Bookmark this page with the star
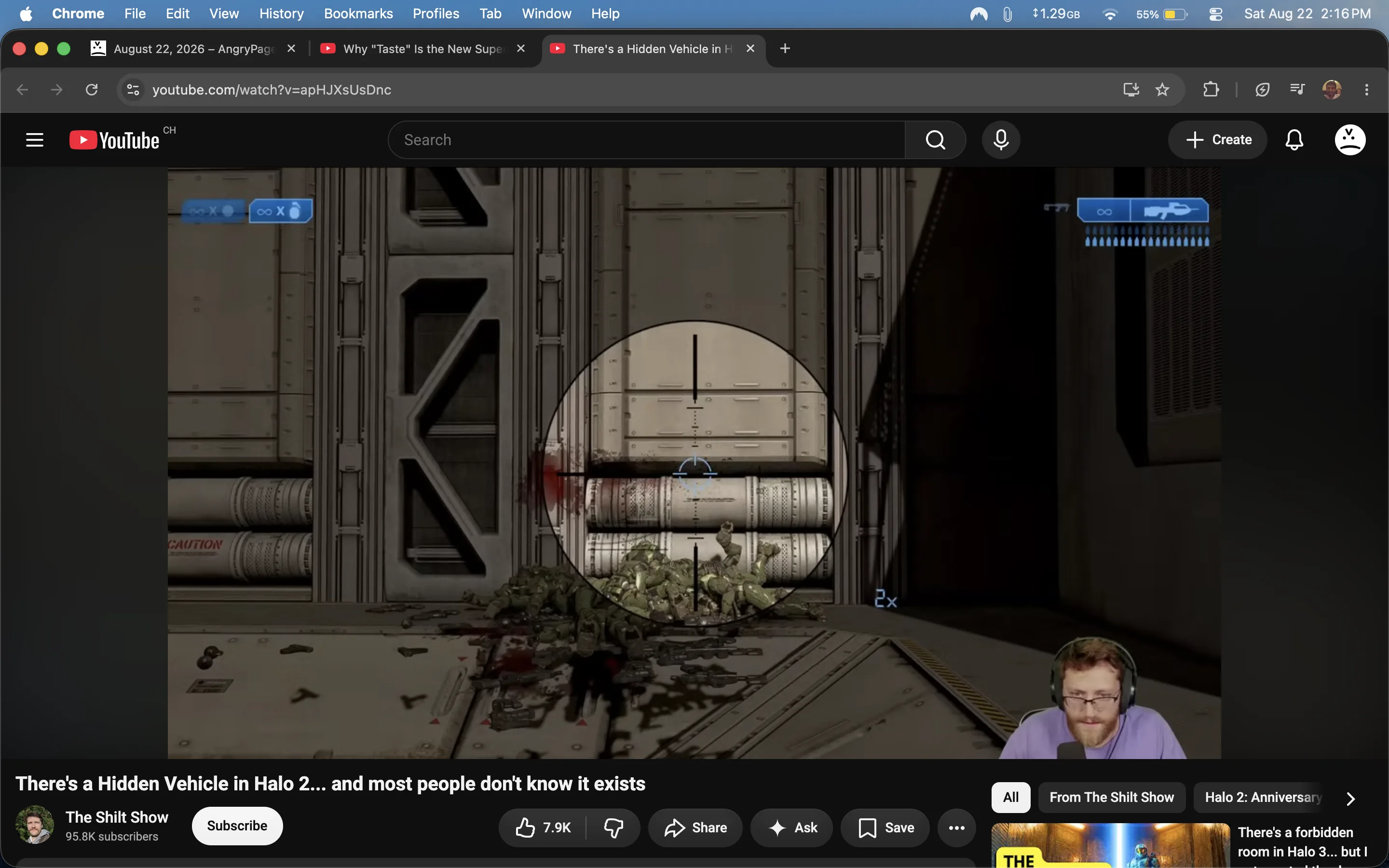Image resolution: width=1389 pixels, height=868 pixels. (1162, 90)
